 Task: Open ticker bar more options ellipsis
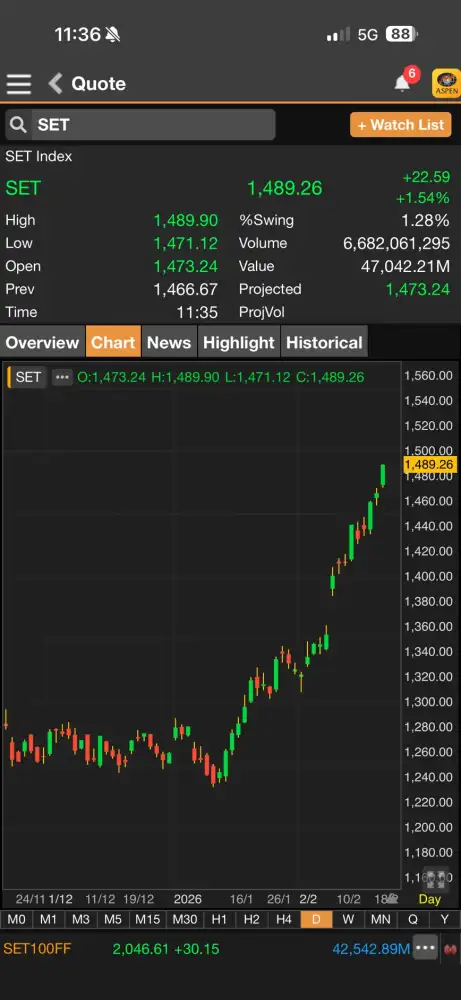(425, 948)
